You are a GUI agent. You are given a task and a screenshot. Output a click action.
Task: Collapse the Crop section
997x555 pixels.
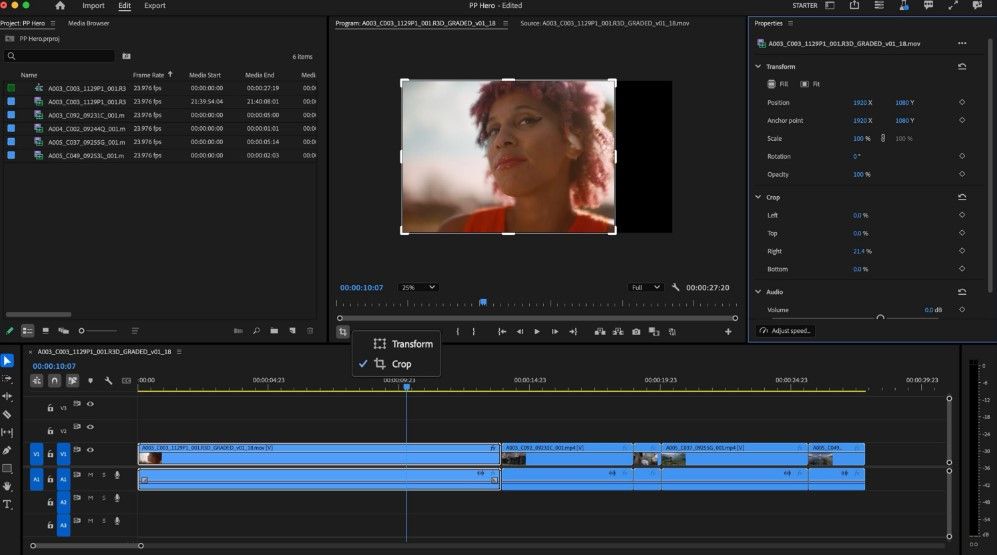pyautogui.click(x=758, y=197)
